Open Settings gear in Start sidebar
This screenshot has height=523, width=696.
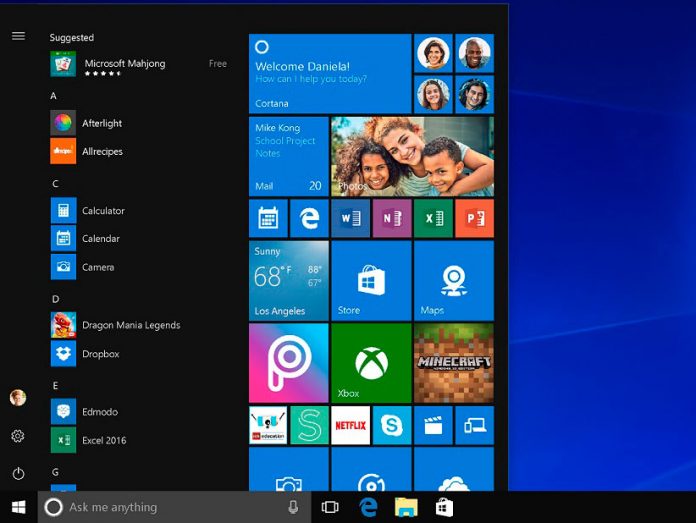pyautogui.click(x=18, y=436)
